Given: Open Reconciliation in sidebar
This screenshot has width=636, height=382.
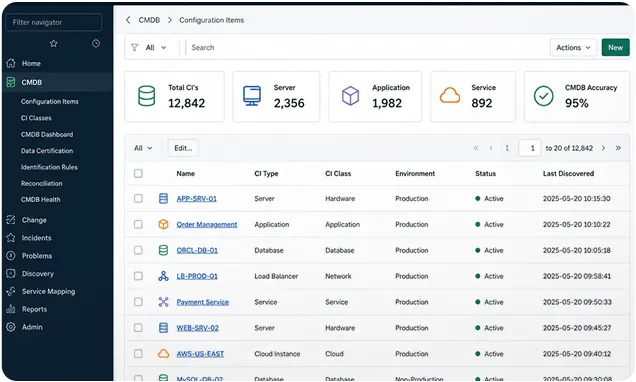Looking at the screenshot, I should (x=41, y=183).
